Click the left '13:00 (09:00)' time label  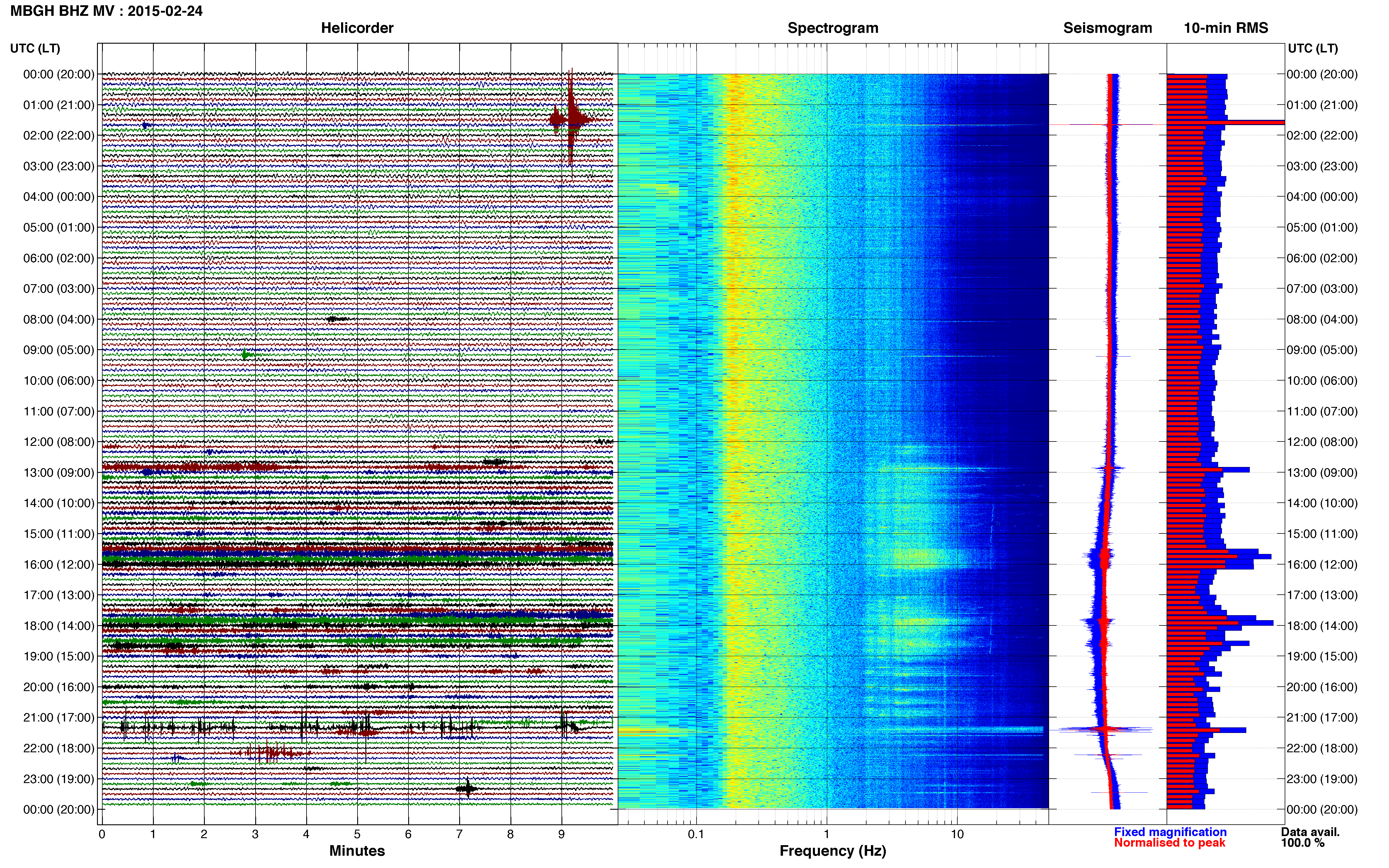(x=59, y=473)
